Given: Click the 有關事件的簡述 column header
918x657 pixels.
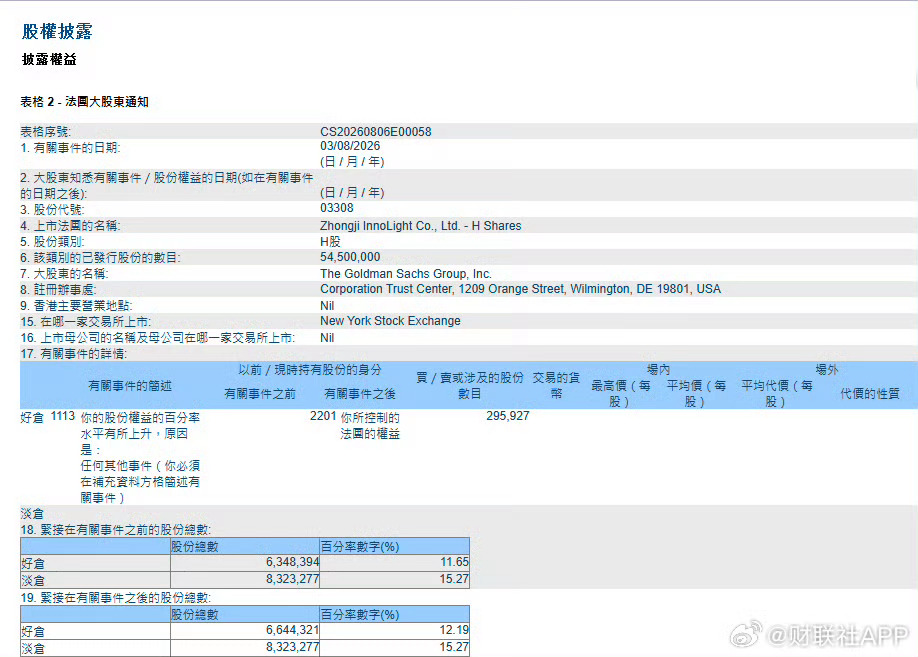Looking at the screenshot, I should (x=130, y=386).
